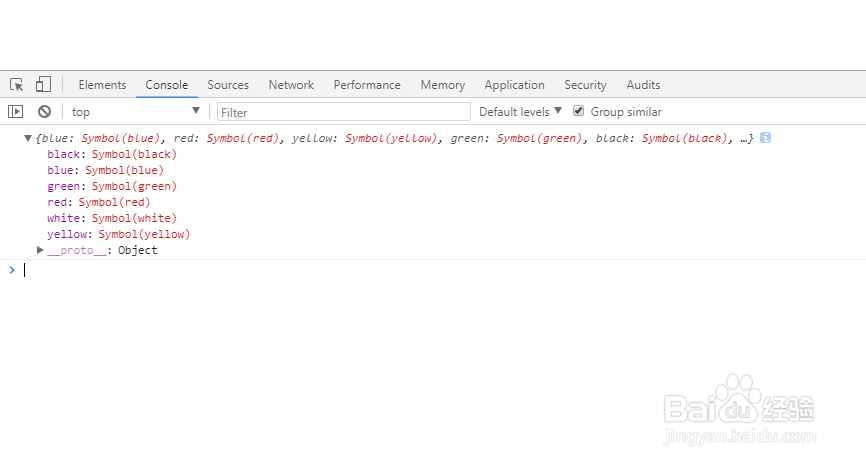Show the console sidebar icon
The width and height of the screenshot is (866, 466).
pos(15,112)
